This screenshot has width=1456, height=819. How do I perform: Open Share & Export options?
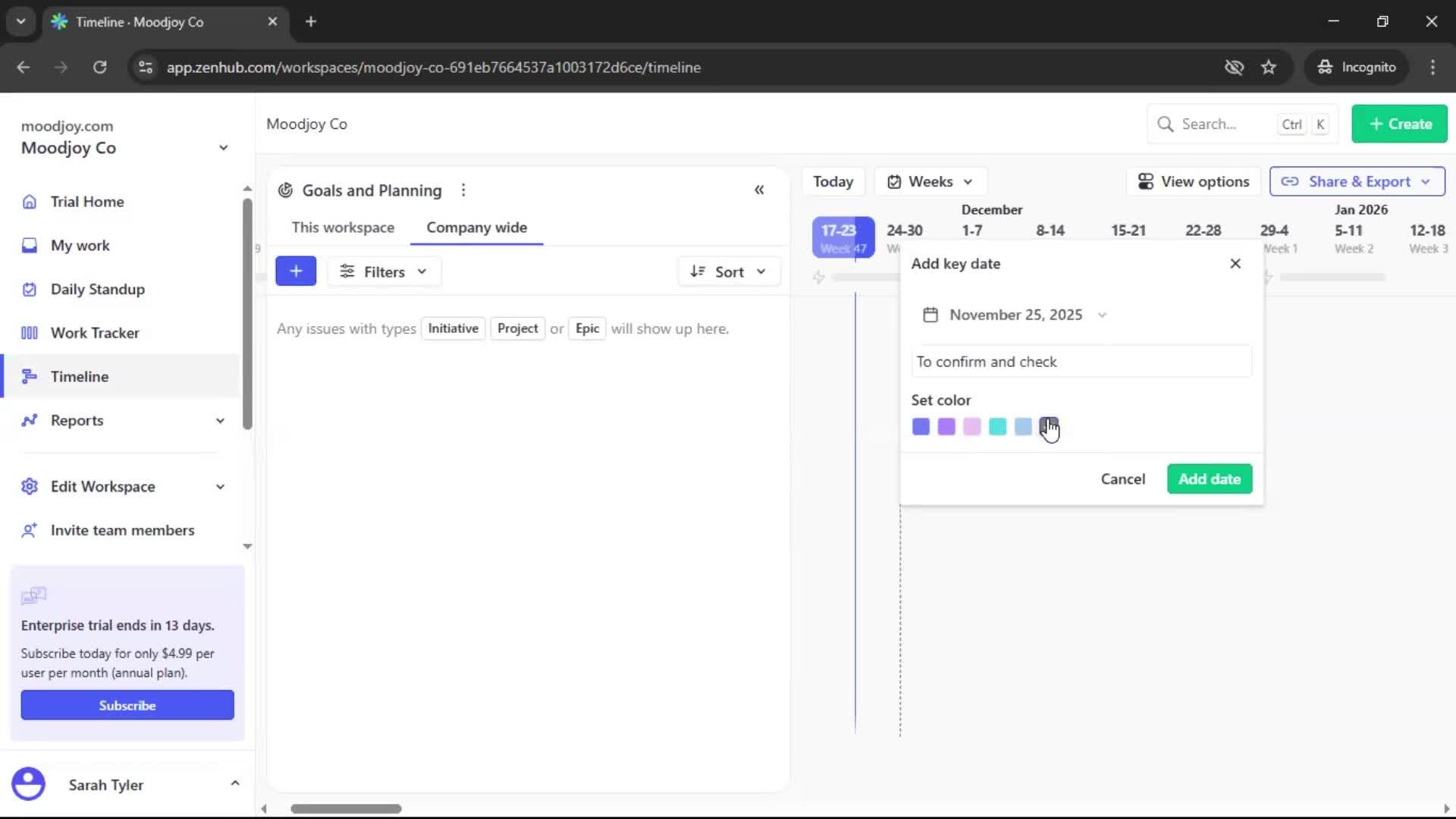(1356, 181)
